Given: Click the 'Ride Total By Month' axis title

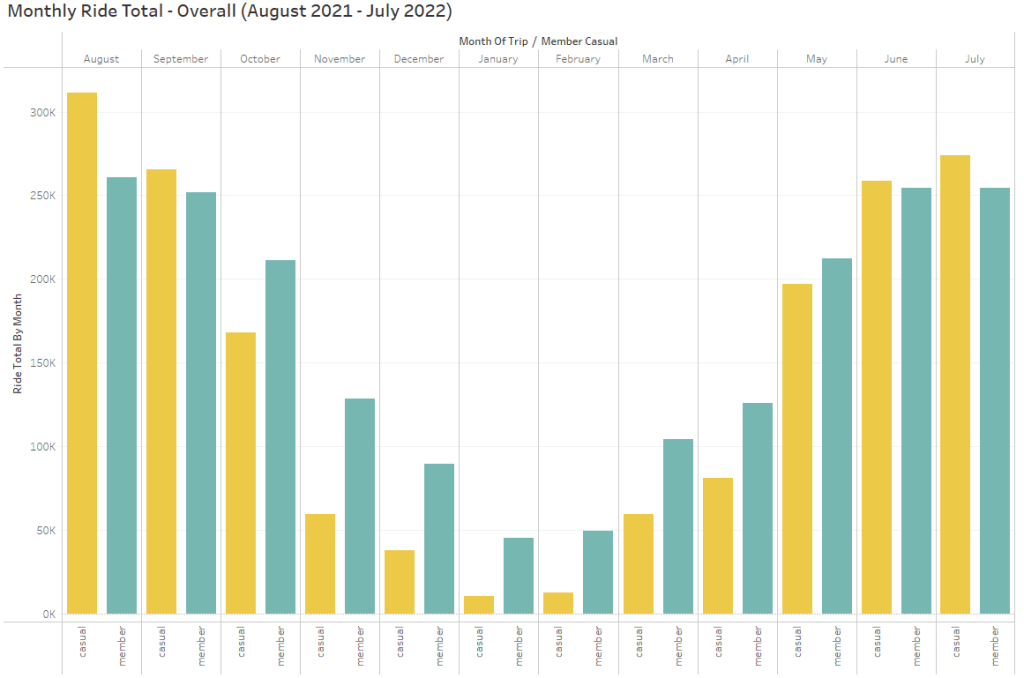Looking at the screenshot, I should click(x=17, y=343).
